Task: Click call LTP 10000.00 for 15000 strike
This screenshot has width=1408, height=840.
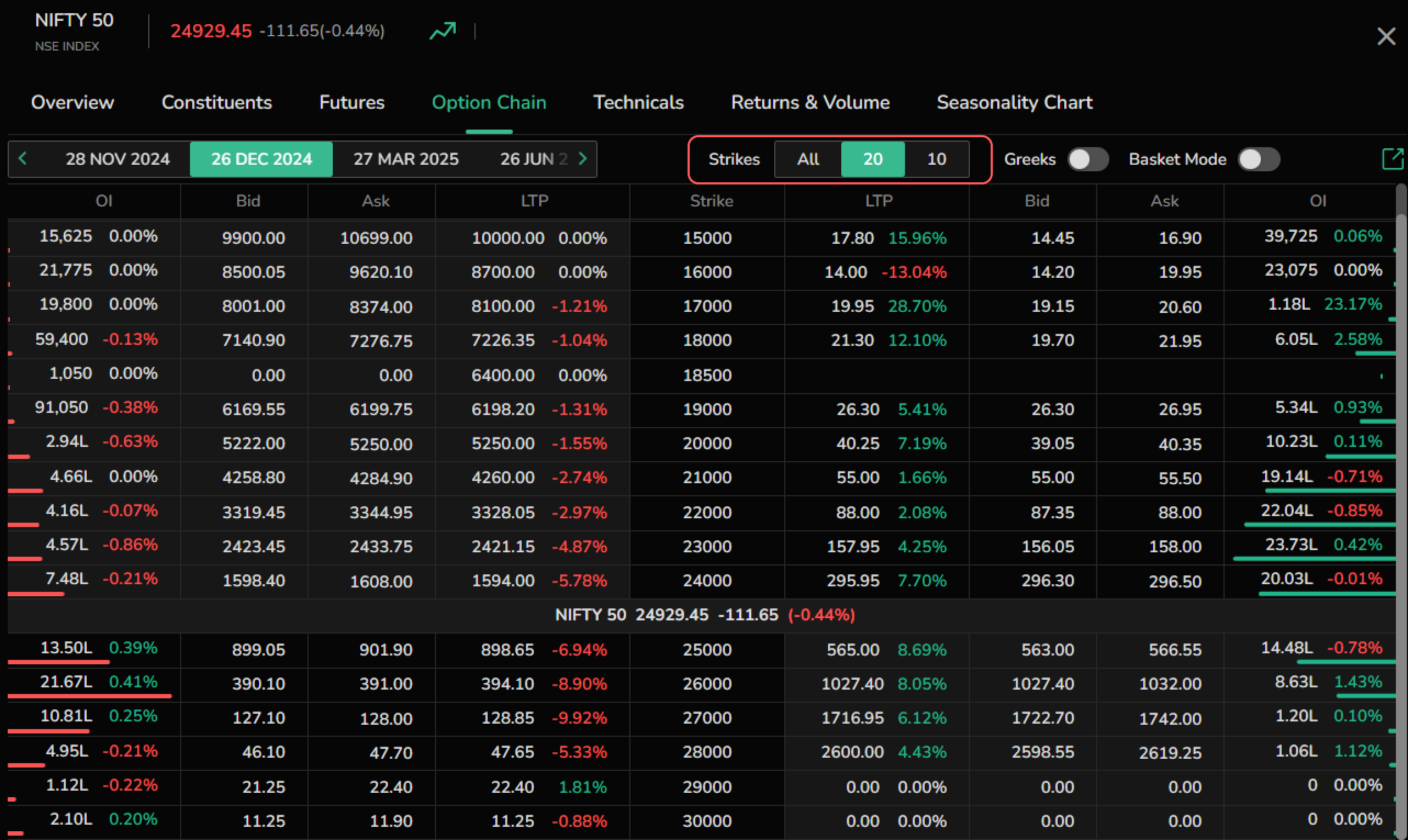Action: pos(508,238)
